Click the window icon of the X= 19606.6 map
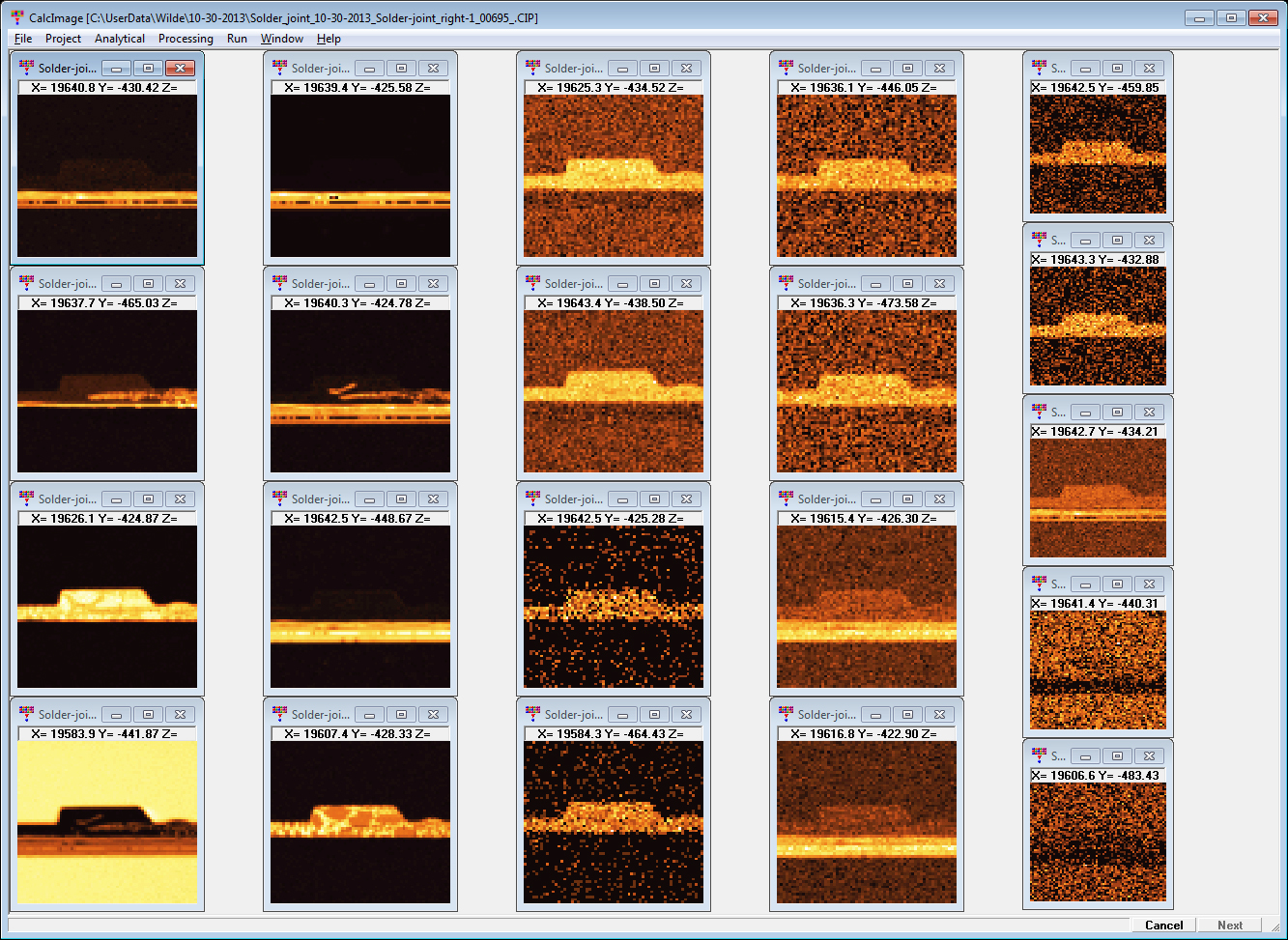The height and width of the screenshot is (940, 1288). [1039, 755]
